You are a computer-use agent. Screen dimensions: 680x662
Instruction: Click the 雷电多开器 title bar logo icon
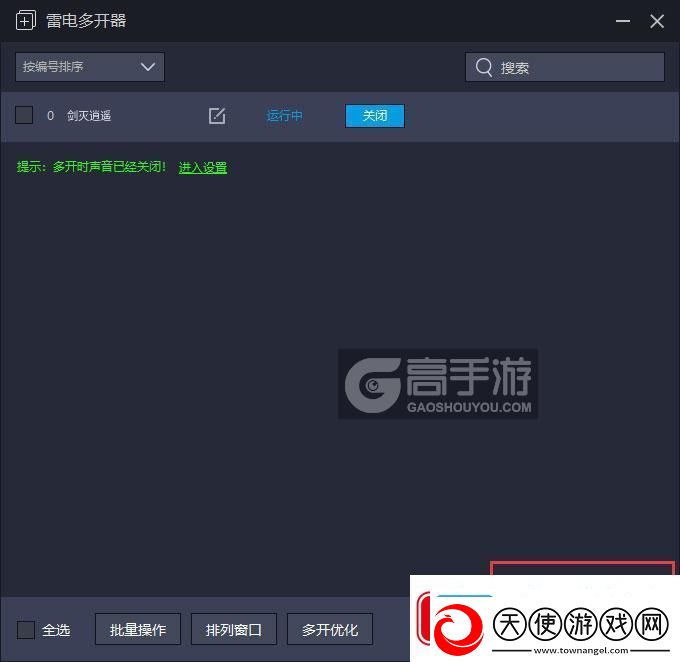point(26,21)
